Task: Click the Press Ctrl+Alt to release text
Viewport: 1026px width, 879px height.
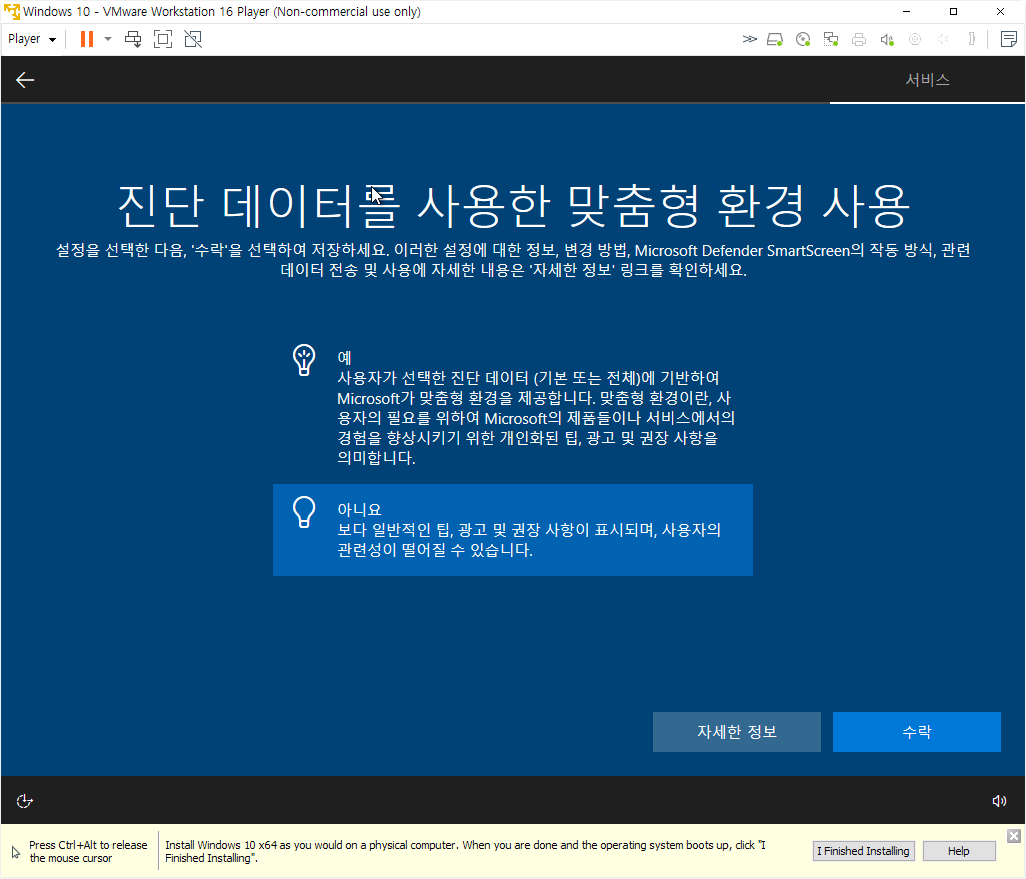Action: (88, 852)
